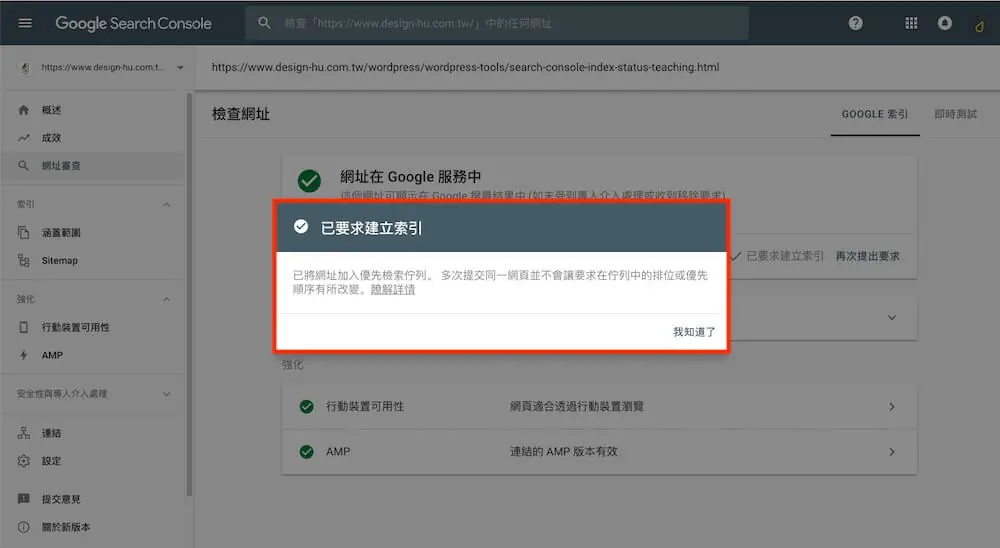Click the 檢查網址 heading
This screenshot has height=548, width=1000.
point(241,114)
